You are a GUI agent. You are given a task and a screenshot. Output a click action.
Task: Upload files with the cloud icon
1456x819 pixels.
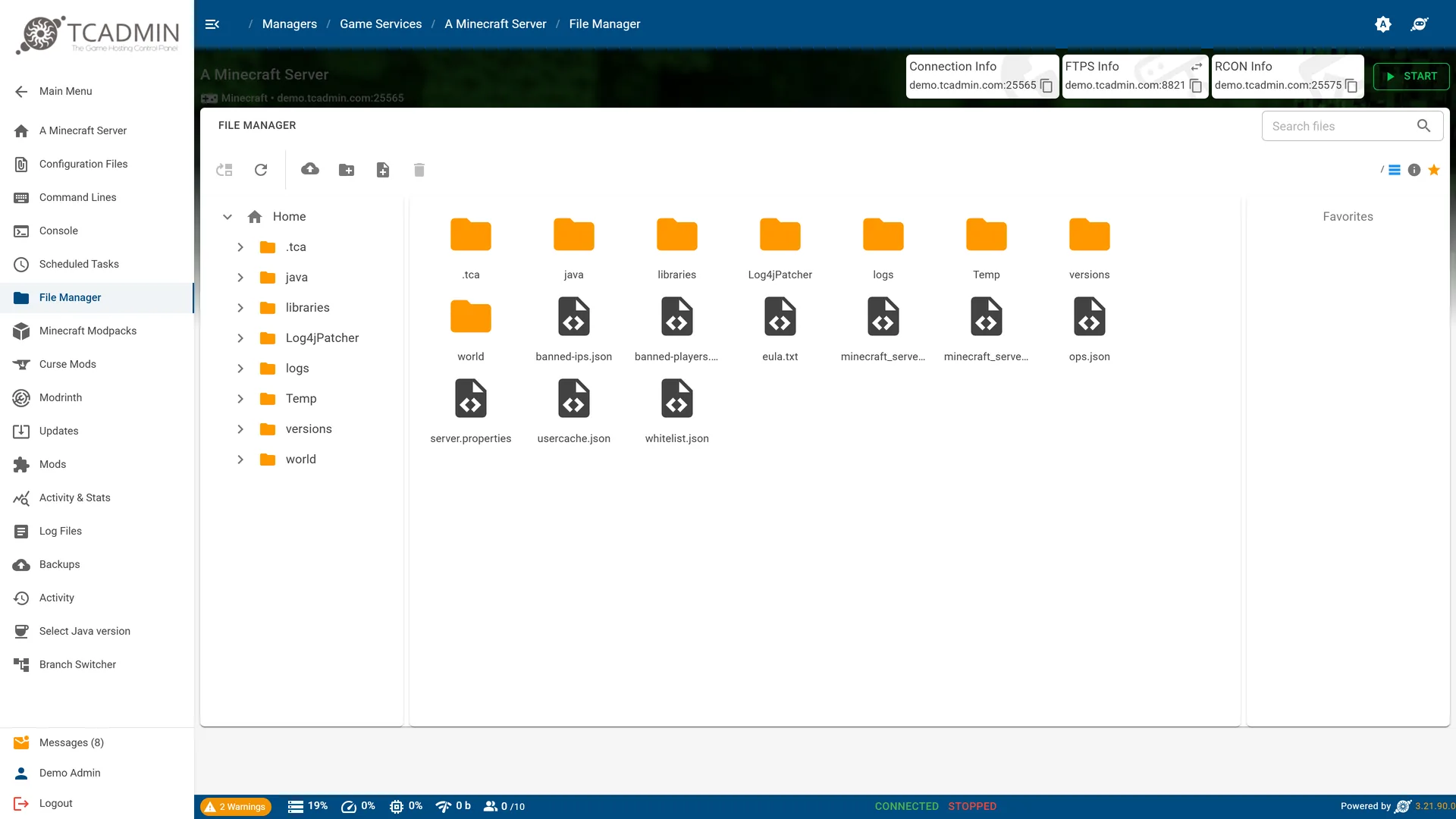[310, 169]
